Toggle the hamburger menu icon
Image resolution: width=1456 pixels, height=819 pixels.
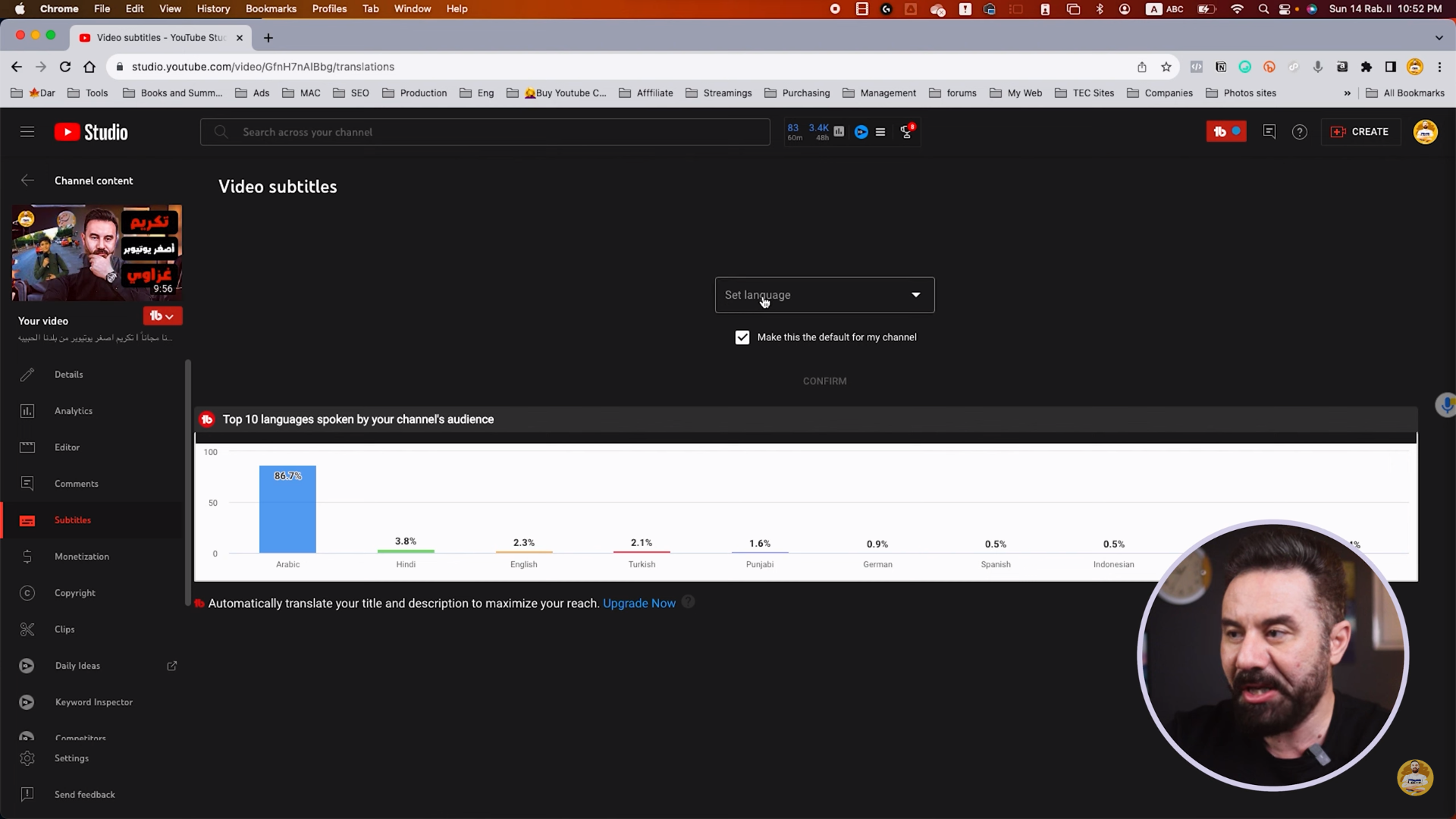point(27,132)
